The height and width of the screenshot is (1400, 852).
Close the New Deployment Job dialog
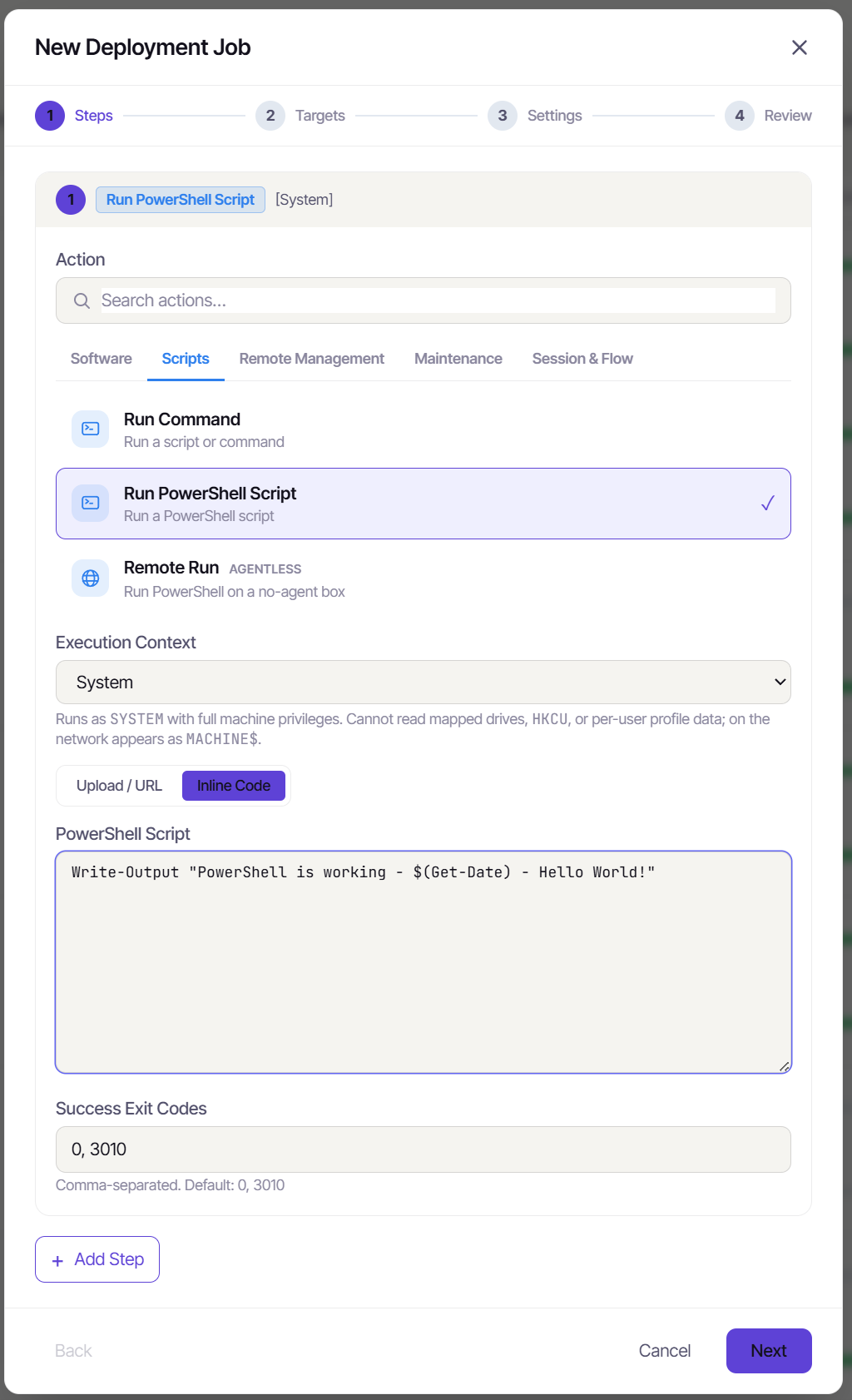pos(800,47)
